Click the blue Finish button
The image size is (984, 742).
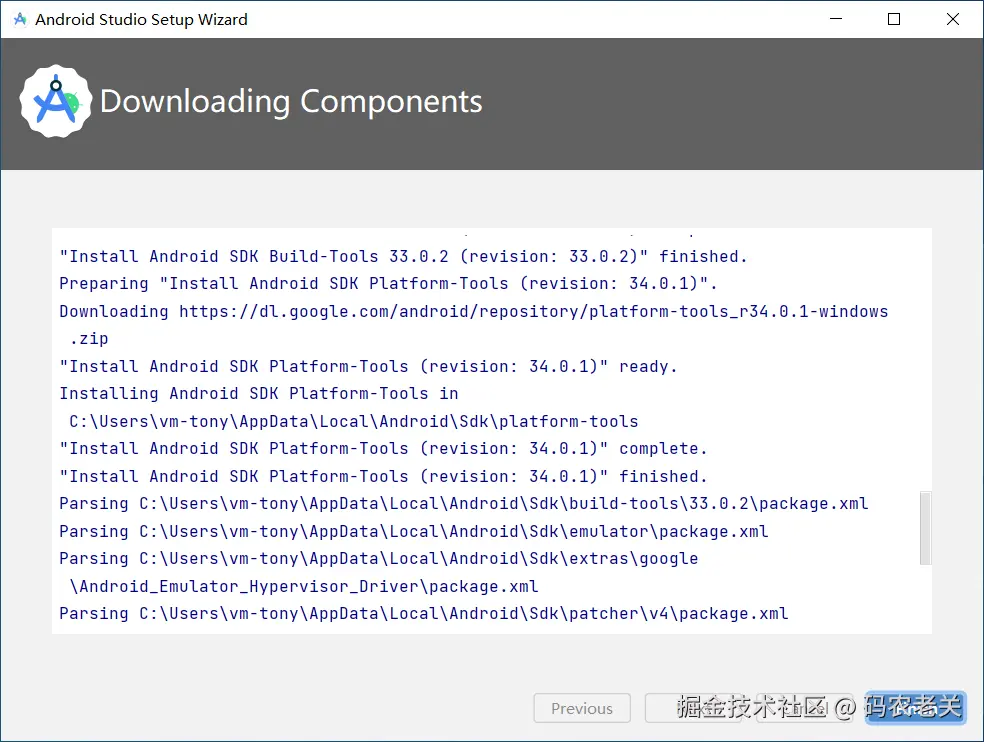tap(916, 708)
